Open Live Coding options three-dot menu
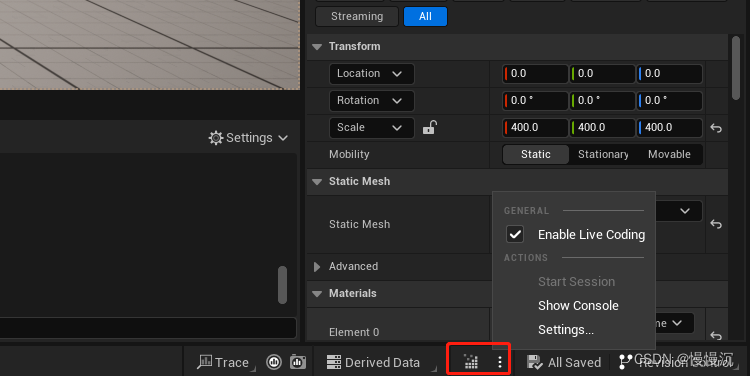This screenshot has height=376, width=750. [x=500, y=362]
